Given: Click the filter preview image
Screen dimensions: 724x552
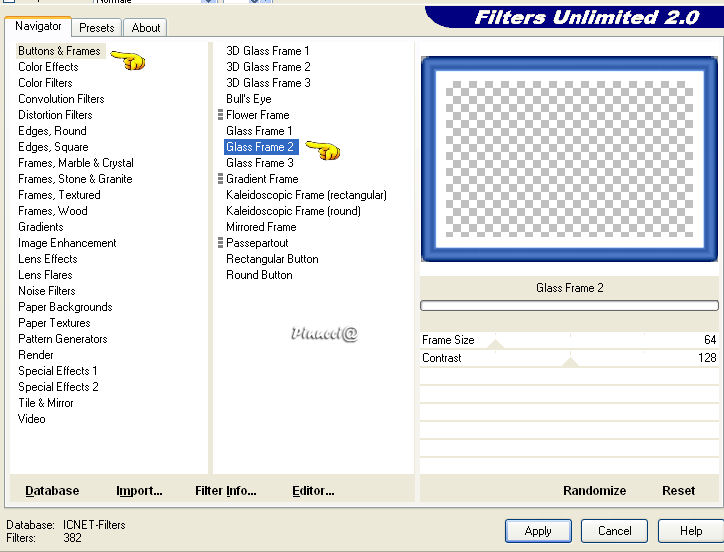Looking at the screenshot, I should (569, 159).
